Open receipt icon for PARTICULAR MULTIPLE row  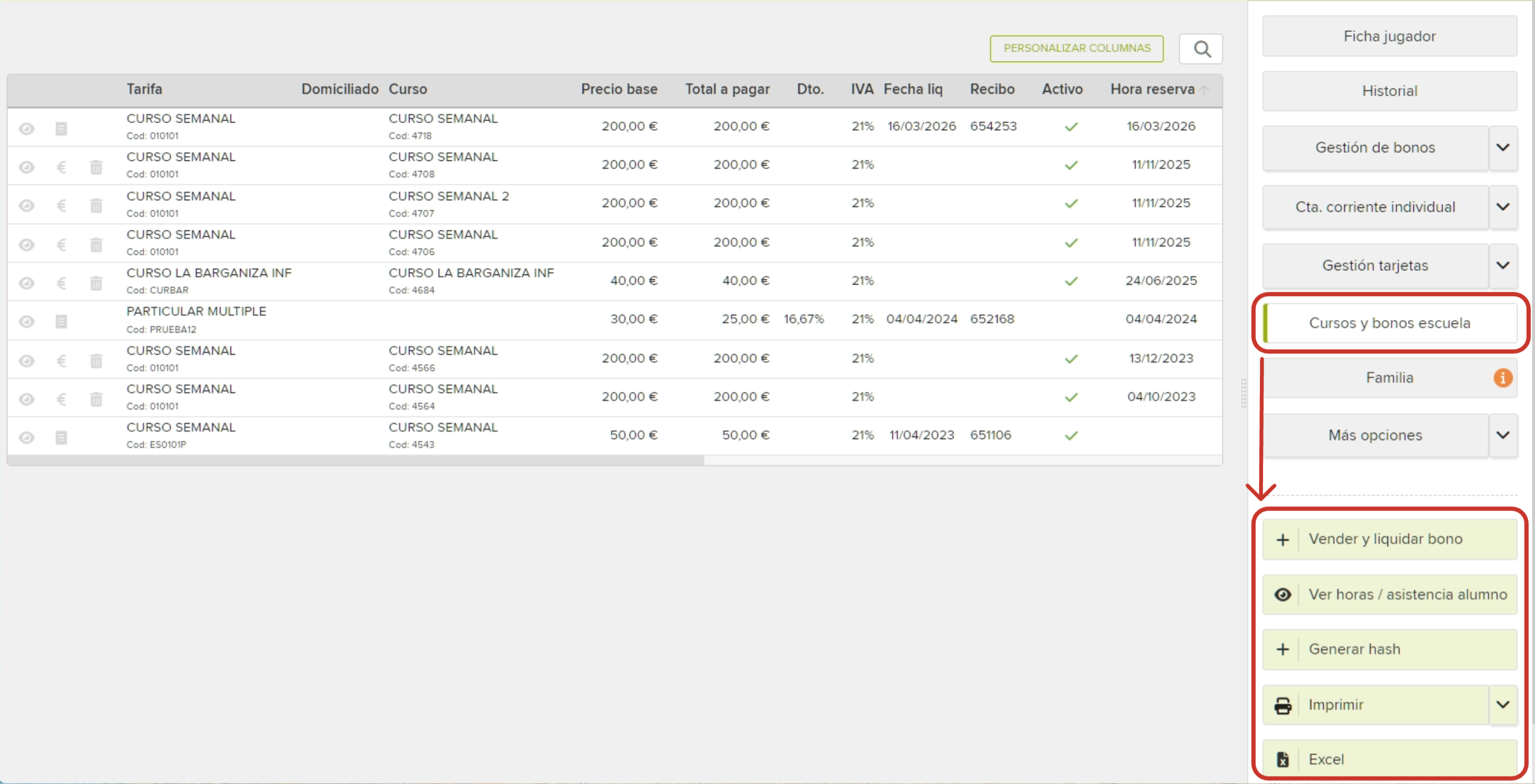[62, 322]
